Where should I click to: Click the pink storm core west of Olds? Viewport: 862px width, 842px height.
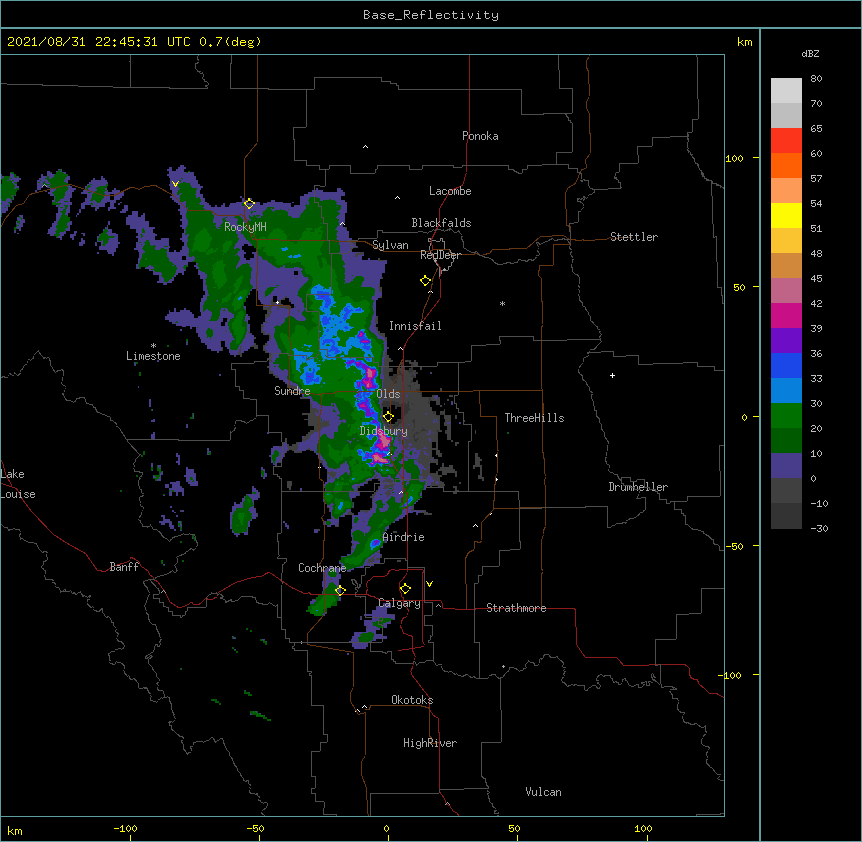click(369, 377)
